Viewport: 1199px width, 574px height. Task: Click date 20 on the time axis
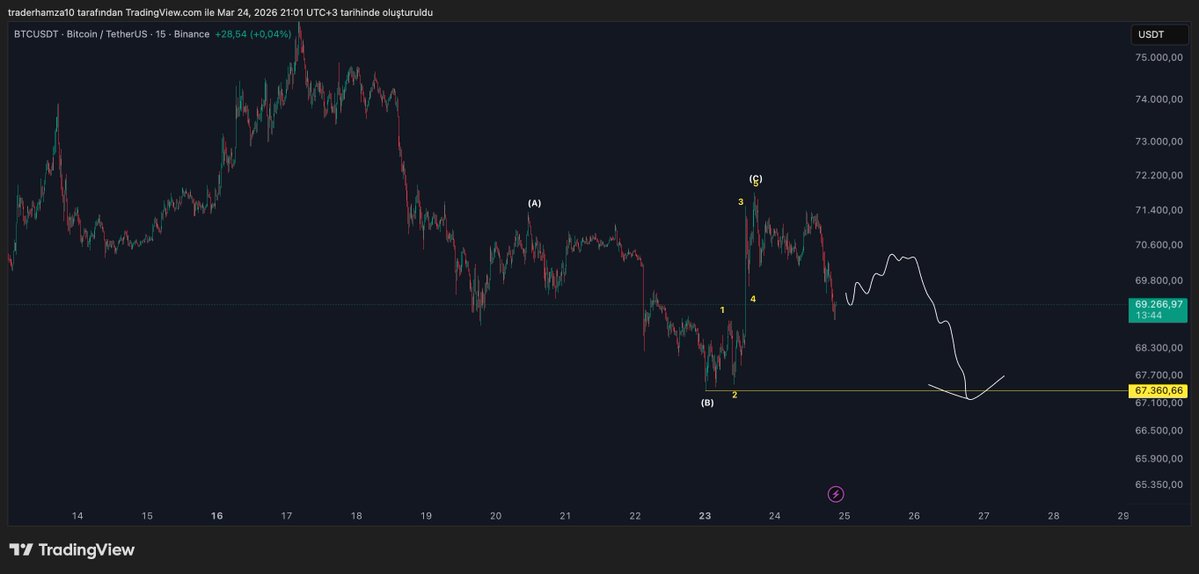(496, 516)
